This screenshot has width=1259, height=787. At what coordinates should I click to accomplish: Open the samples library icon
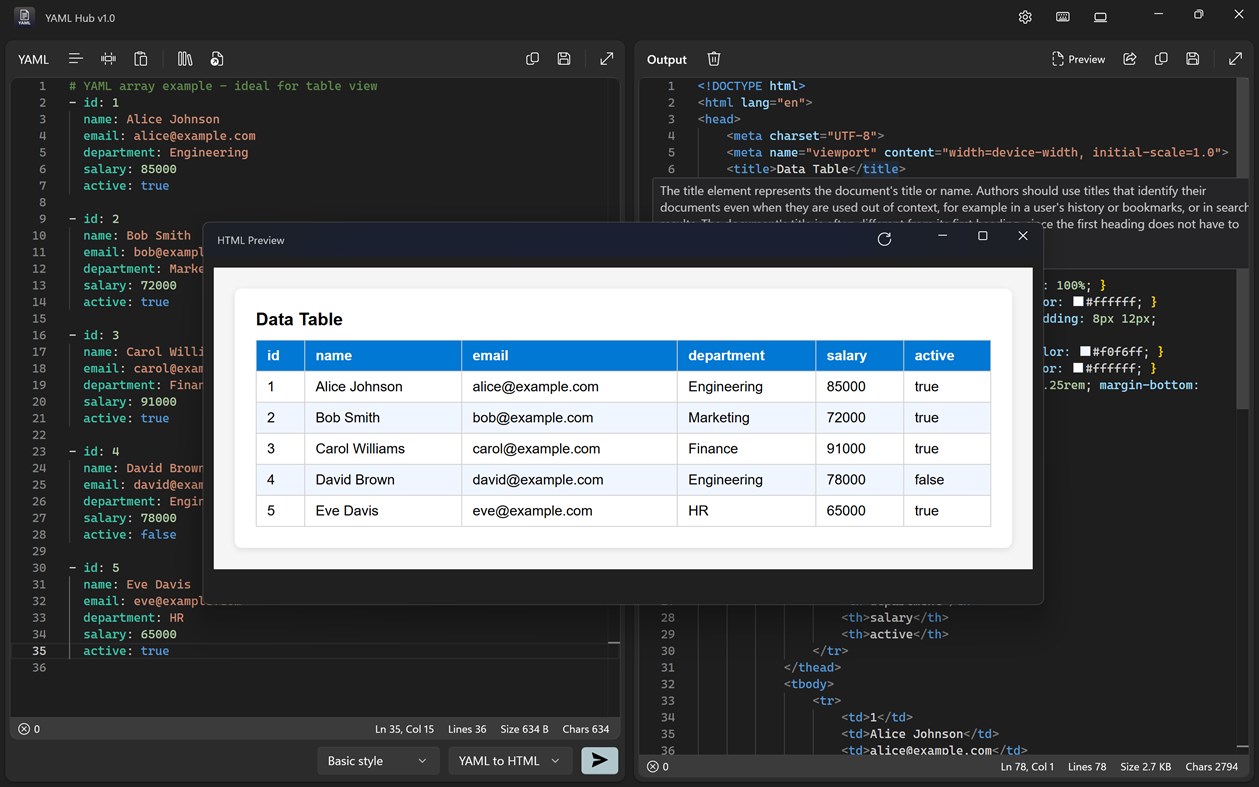pyautogui.click(x=185, y=59)
